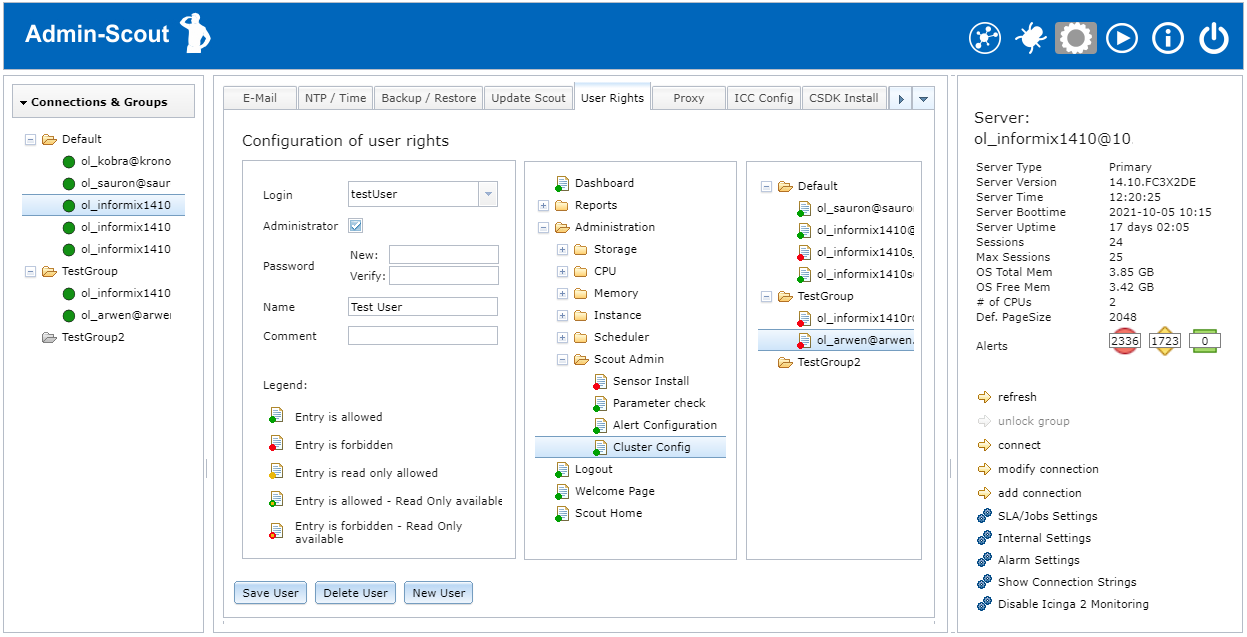Click green status dot of ol_sauron@saur in sidebar
Image resolution: width=1247 pixels, height=637 pixels.
tap(69, 184)
